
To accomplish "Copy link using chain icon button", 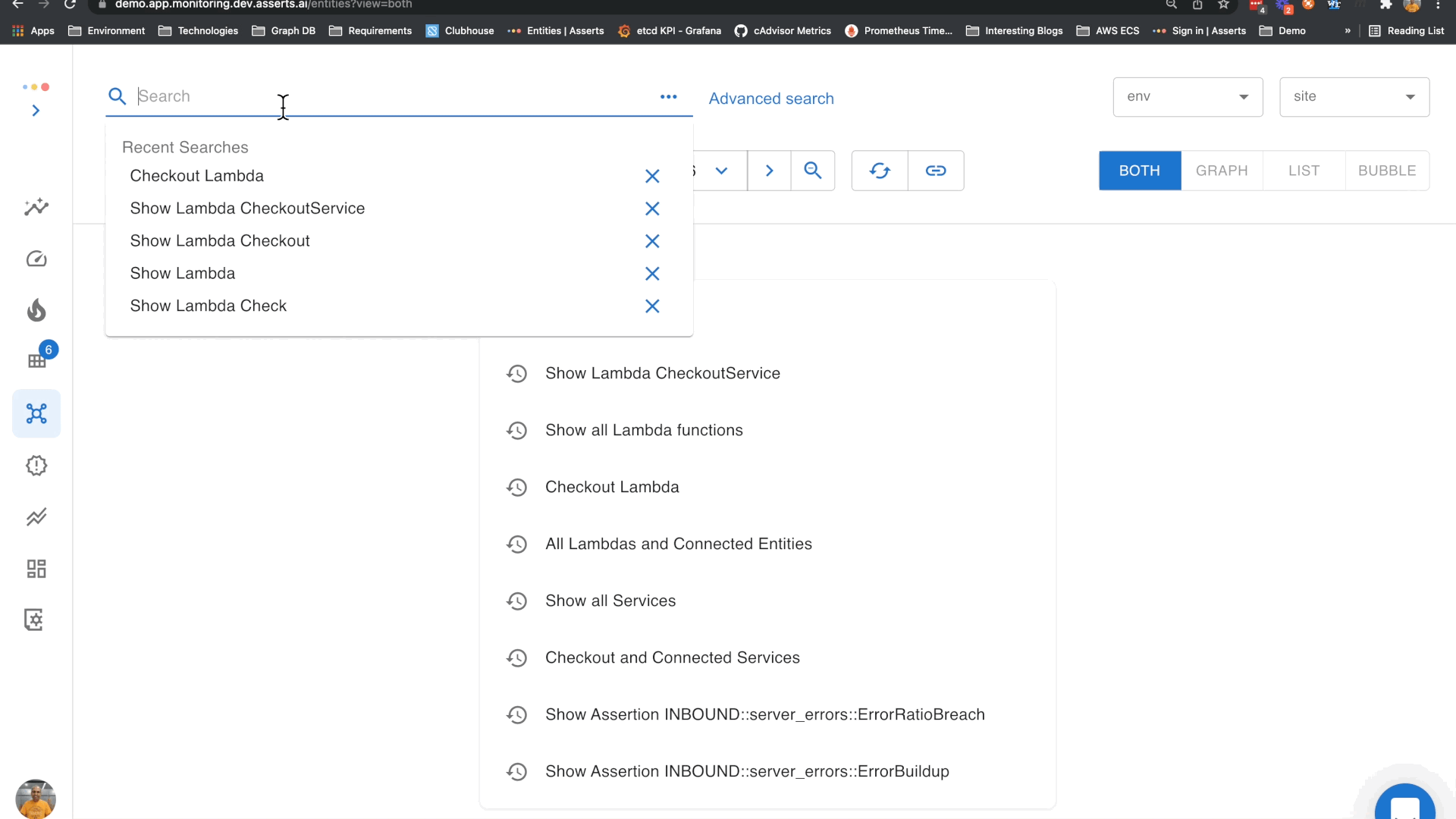I will 936,171.
